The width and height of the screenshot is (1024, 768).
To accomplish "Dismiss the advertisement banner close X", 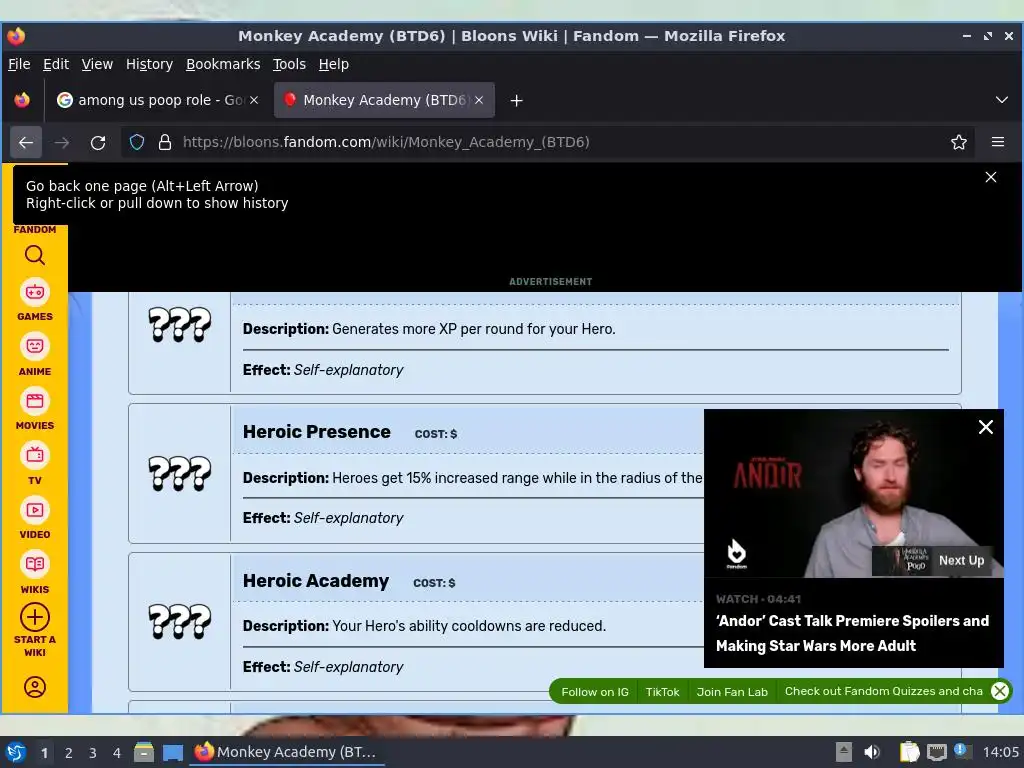I will 990,177.
